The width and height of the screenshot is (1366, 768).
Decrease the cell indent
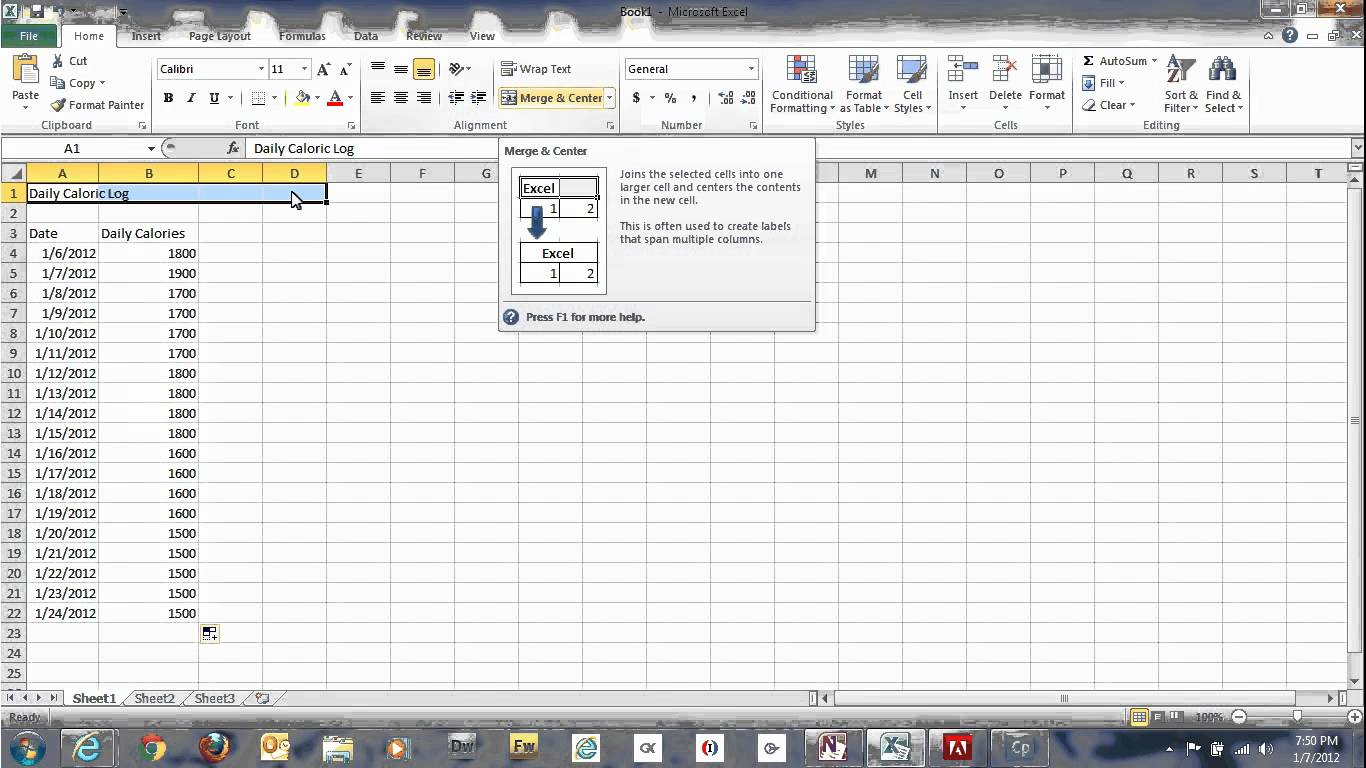tap(456, 98)
